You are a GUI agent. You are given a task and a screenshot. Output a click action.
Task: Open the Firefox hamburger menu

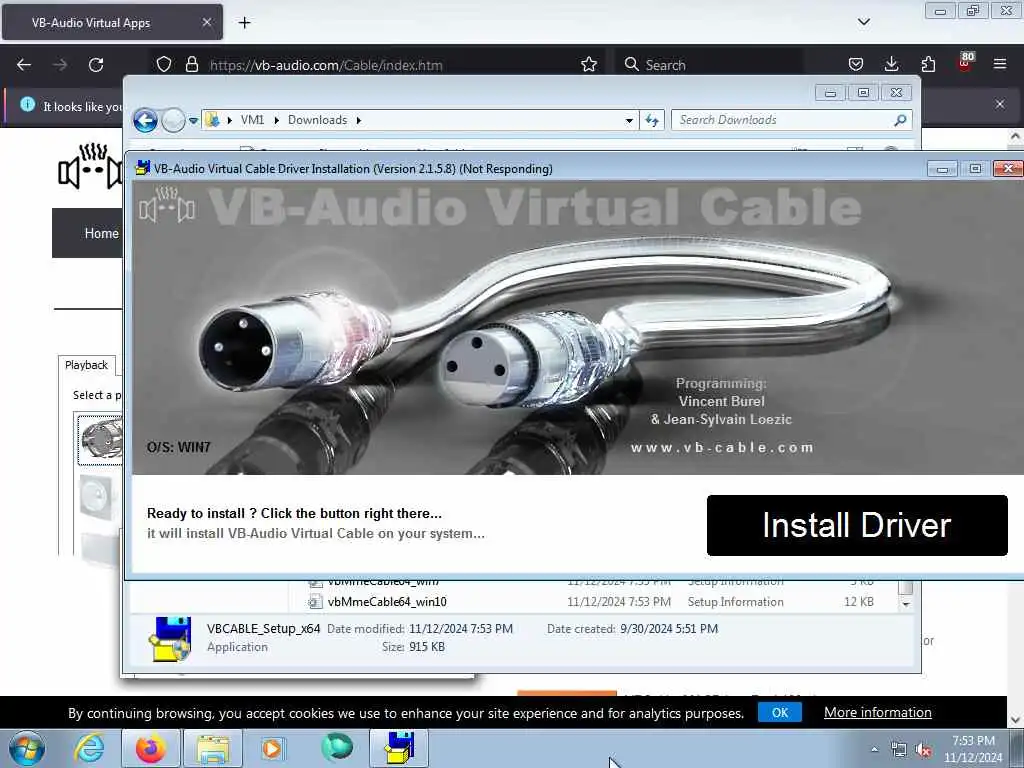pyautogui.click(x=1000, y=65)
